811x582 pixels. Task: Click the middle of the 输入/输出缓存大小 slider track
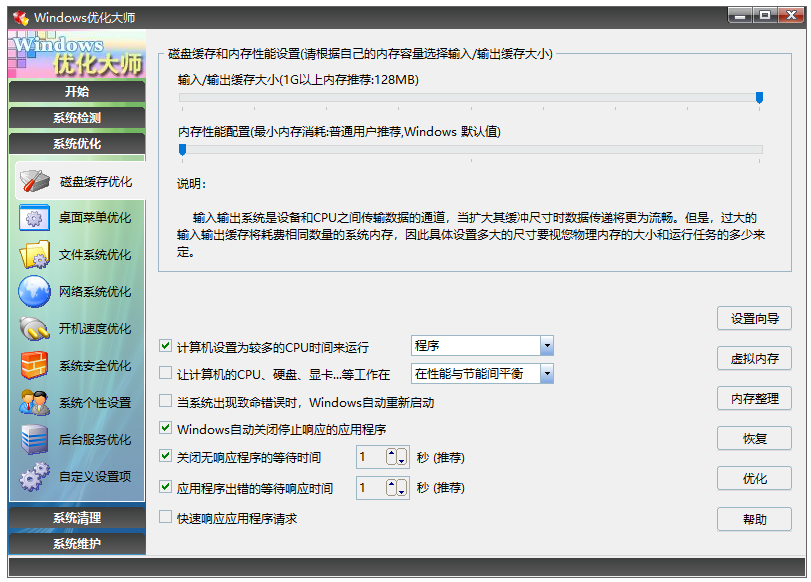[471, 97]
